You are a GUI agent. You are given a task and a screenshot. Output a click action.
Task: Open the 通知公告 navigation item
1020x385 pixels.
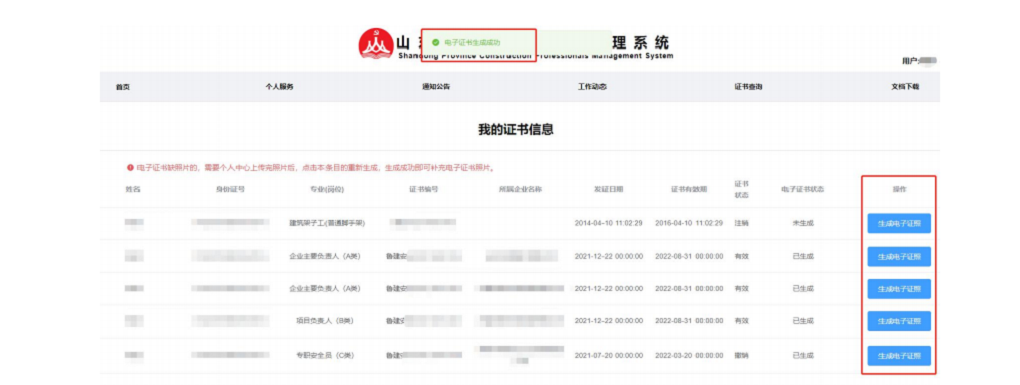coord(436,87)
